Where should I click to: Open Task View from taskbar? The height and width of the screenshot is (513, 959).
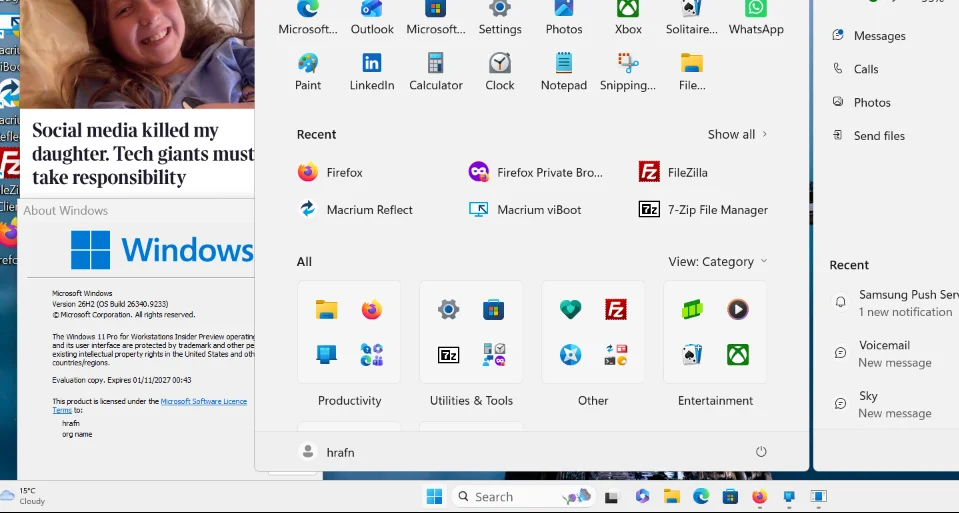[611, 496]
